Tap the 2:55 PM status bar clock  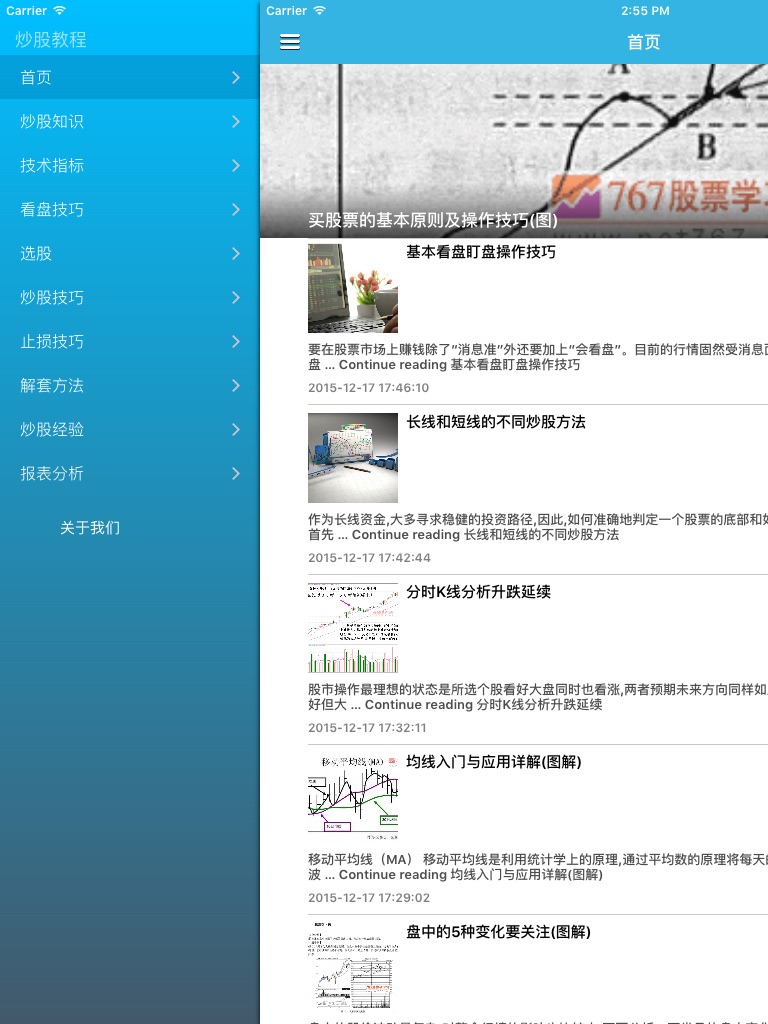[x=645, y=11]
